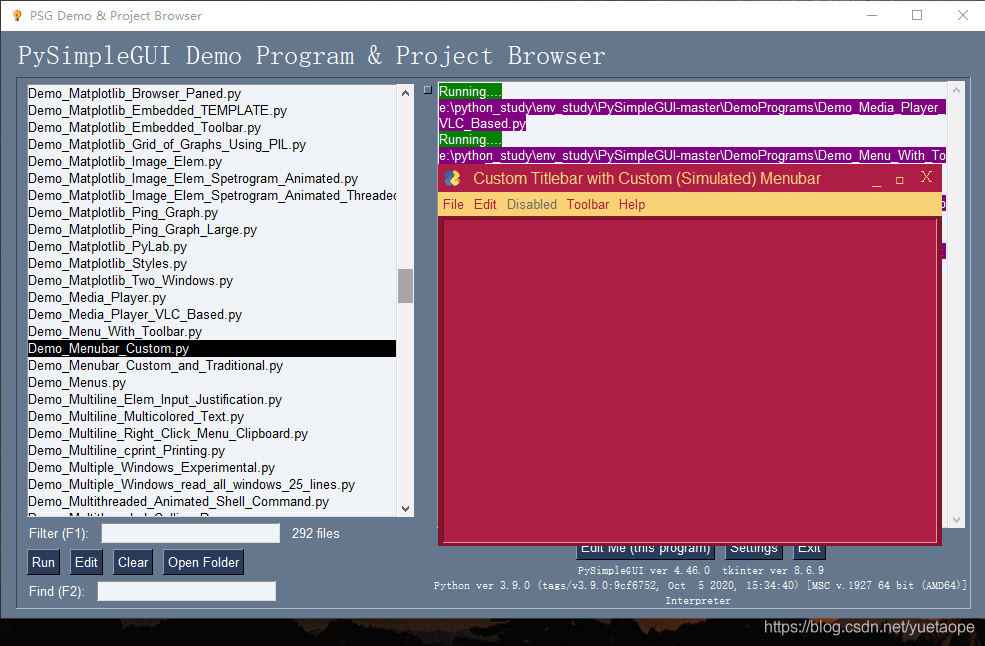Click the Edit button below the filter
The height and width of the screenshot is (646, 985).
coord(86,562)
